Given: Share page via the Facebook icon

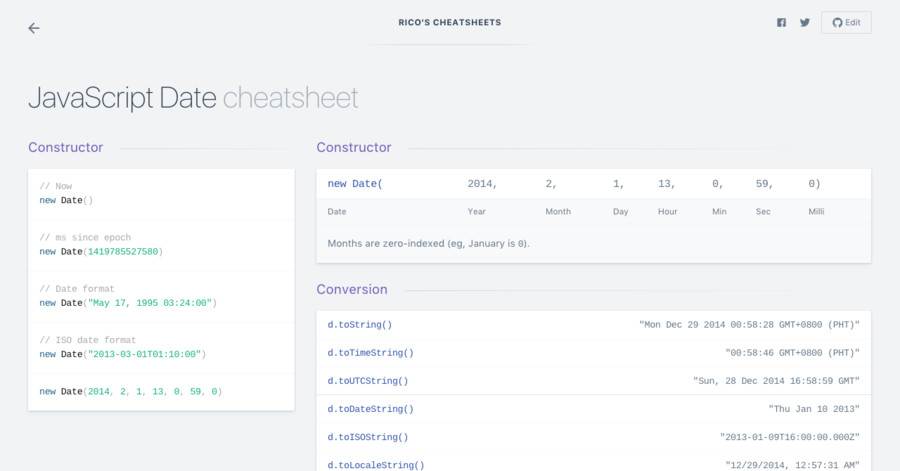Looking at the screenshot, I should click(x=781, y=22).
